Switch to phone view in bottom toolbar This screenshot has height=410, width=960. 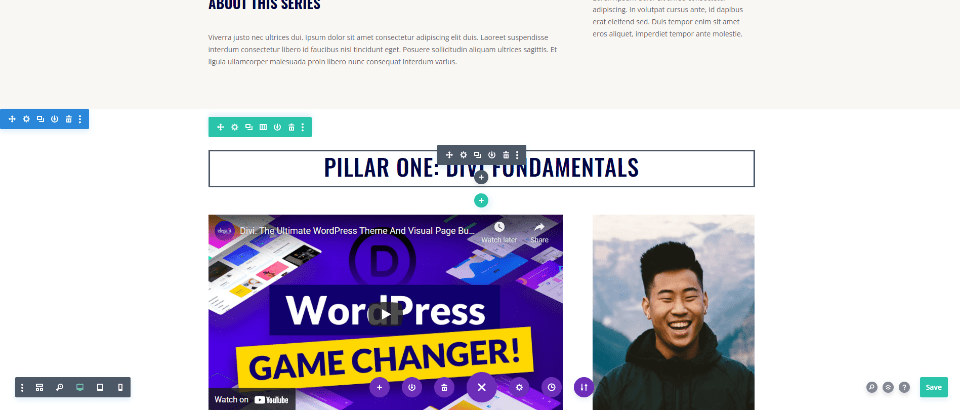[120, 387]
